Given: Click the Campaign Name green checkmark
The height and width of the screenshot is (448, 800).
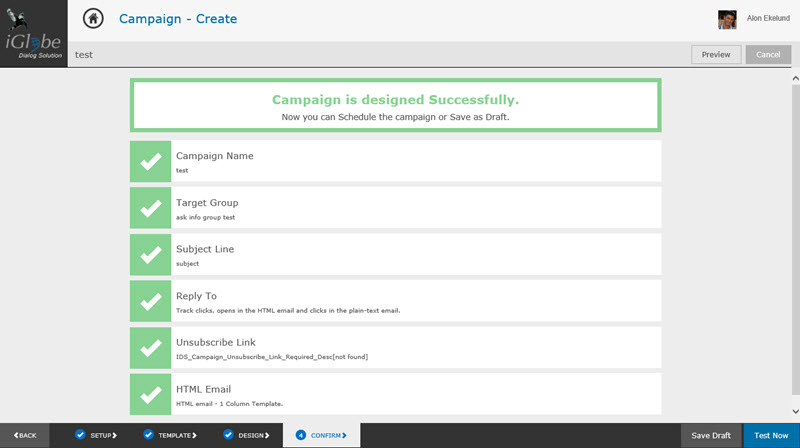Looking at the screenshot, I should (x=151, y=162).
